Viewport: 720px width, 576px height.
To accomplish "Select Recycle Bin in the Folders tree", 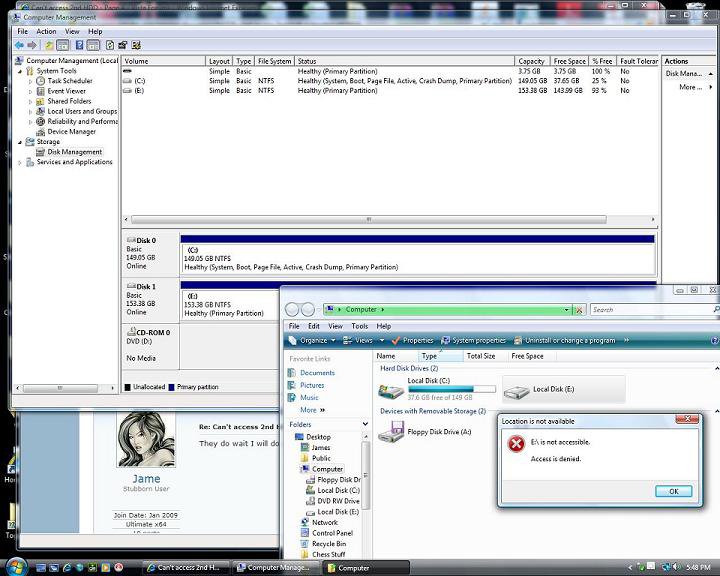I will click(x=329, y=544).
